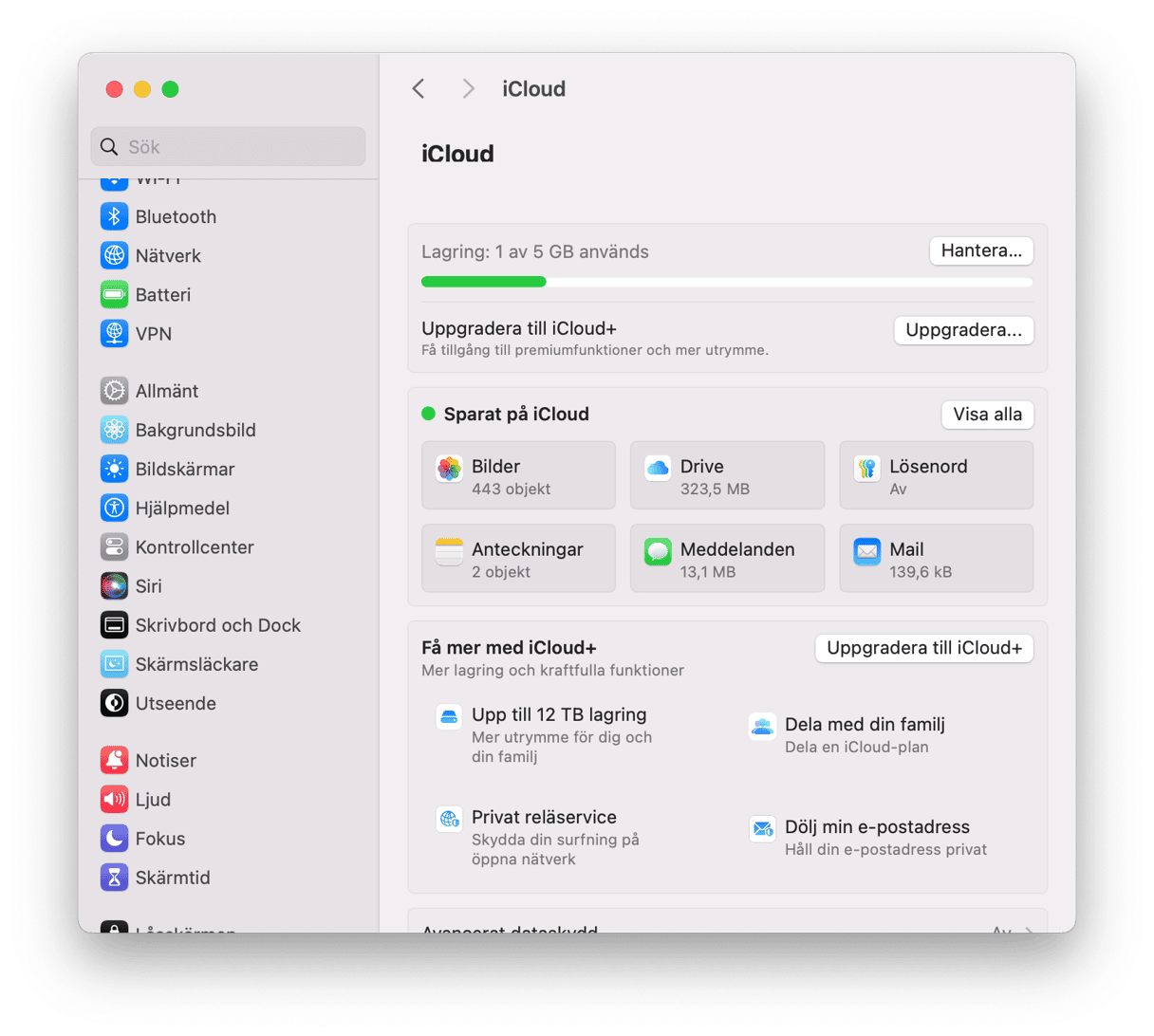This screenshot has height=1036, width=1154.
Task: Click Visa alla button
Action: 987,415
